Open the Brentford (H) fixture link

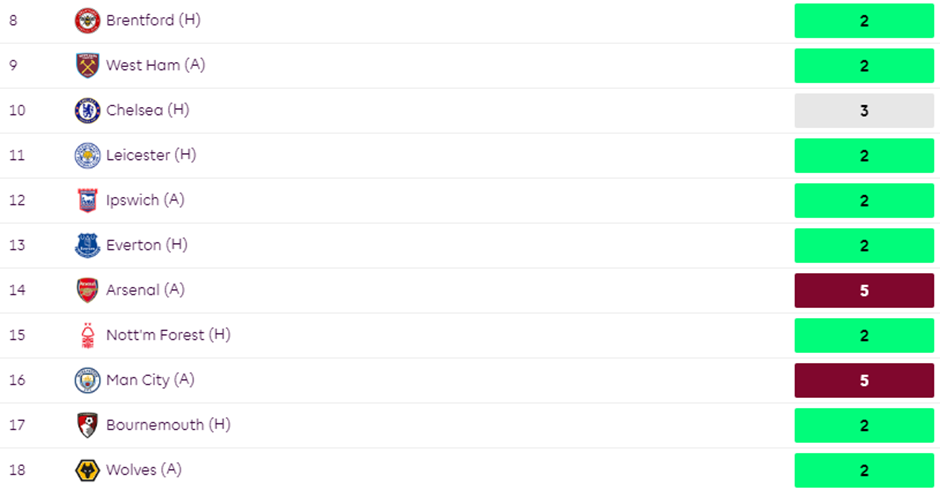click(x=154, y=20)
